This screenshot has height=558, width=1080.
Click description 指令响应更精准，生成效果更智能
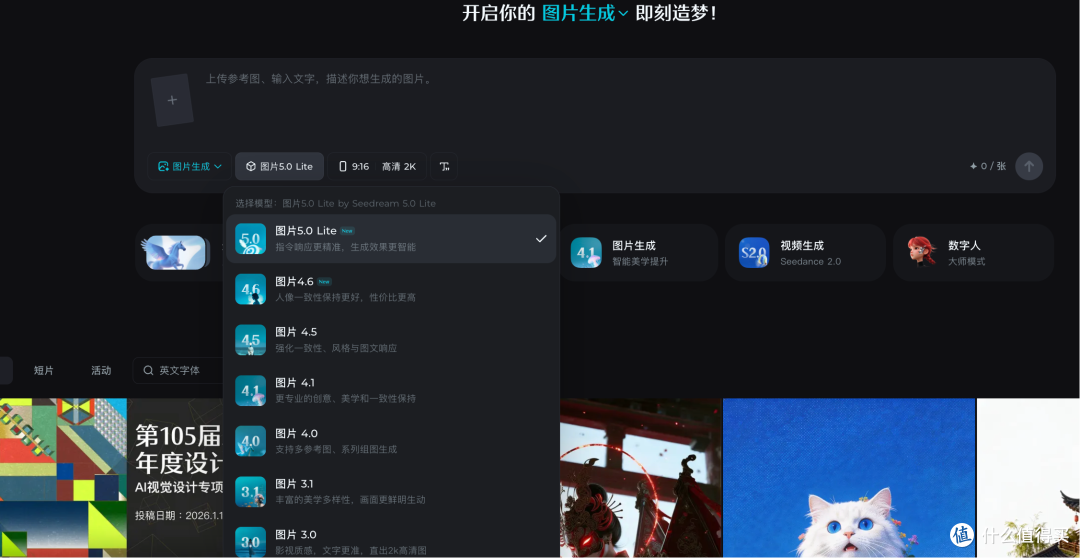pos(346,247)
